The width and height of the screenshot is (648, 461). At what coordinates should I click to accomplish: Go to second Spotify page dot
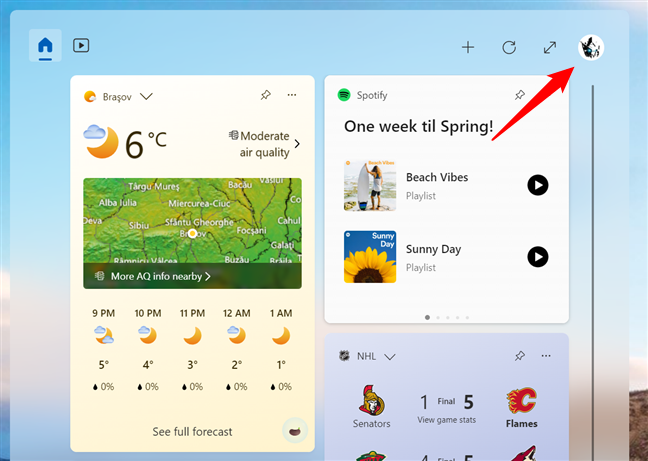click(x=438, y=318)
